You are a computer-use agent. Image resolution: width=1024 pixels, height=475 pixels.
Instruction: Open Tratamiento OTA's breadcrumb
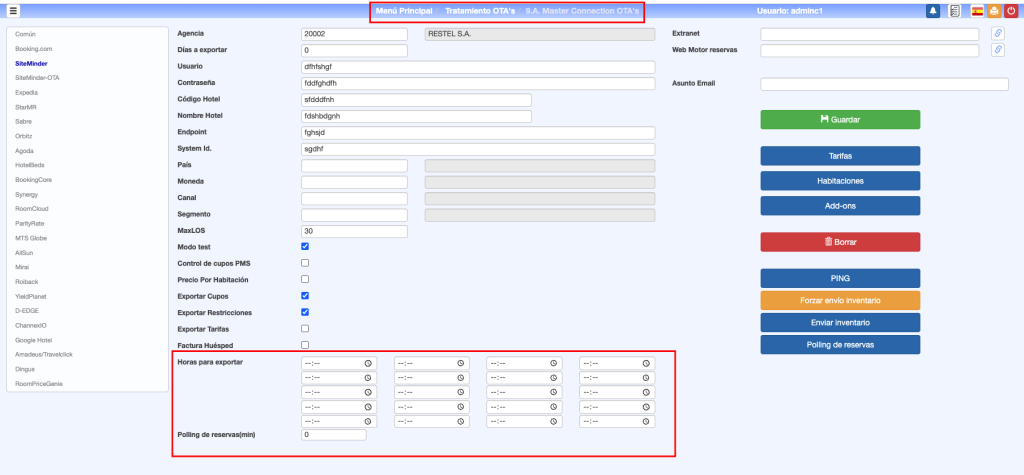480,11
